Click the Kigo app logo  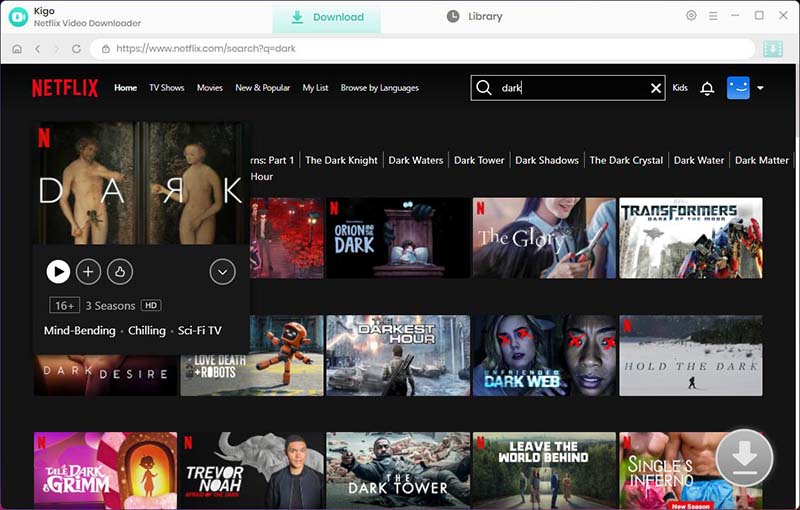[x=18, y=17]
